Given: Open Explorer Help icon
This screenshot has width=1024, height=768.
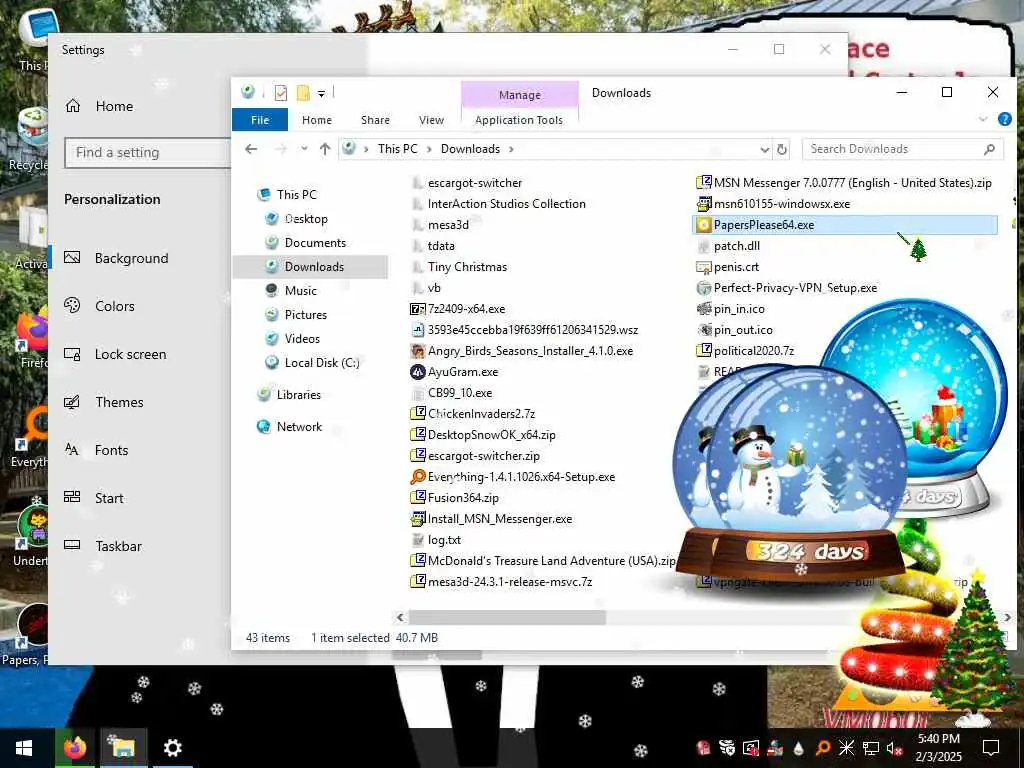Looking at the screenshot, I should click(1004, 119).
